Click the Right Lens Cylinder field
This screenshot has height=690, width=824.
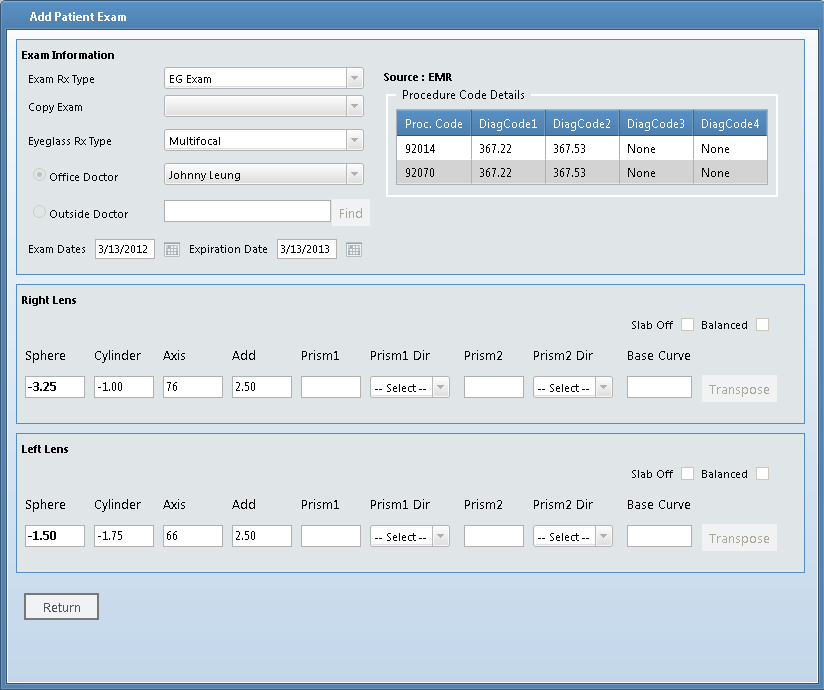pyautogui.click(x=124, y=387)
